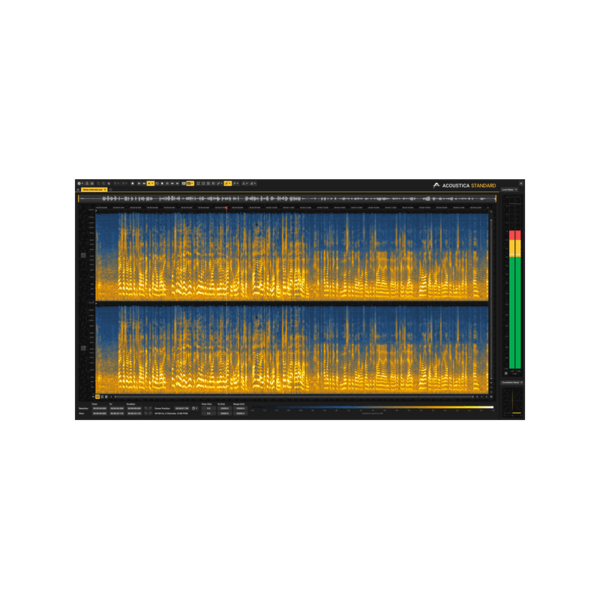Viewport: 600px width, 600px height.
Task: Click the red playhead marker on the timeline
Action: pos(226,208)
